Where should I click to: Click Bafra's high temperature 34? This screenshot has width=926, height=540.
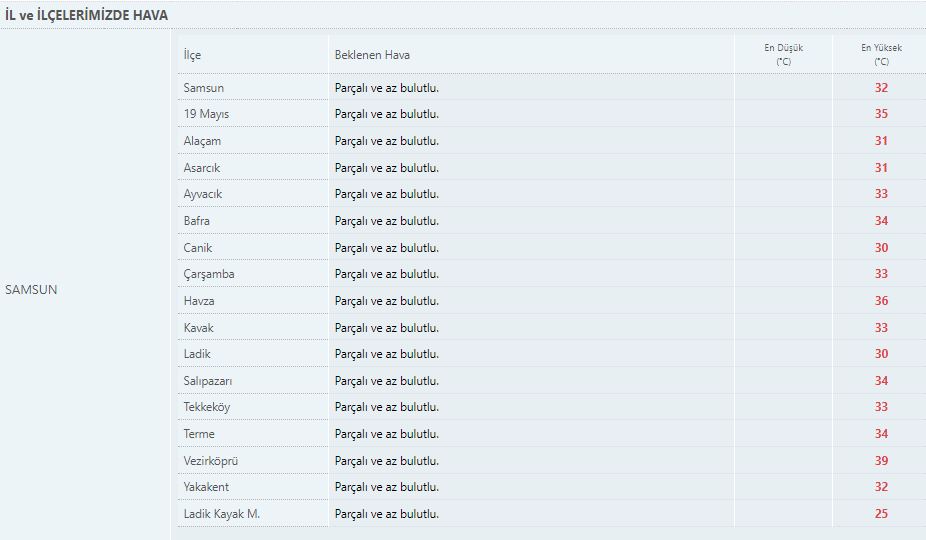(881, 221)
